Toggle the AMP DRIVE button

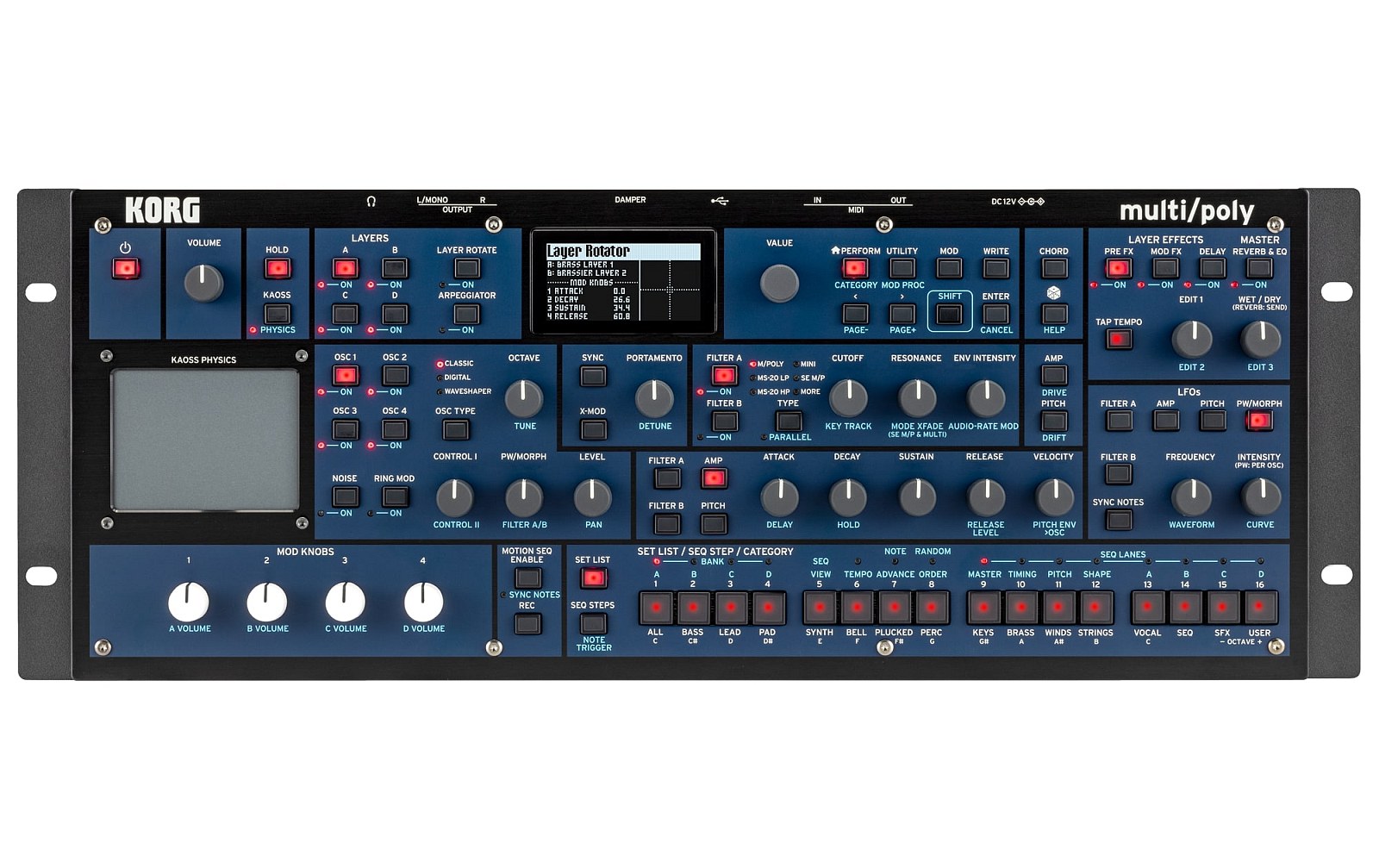pyautogui.click(x=1054, y=375)
